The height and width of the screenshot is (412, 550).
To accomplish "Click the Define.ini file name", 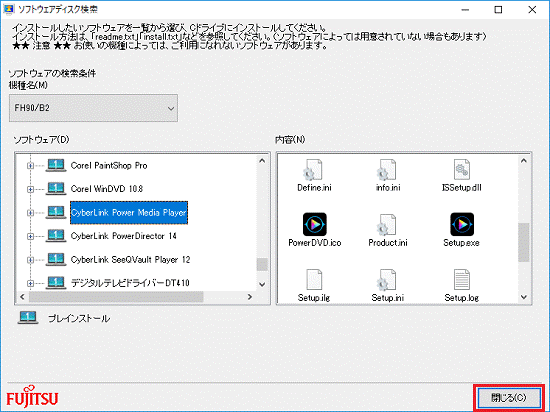I will (x=314, y=188).
